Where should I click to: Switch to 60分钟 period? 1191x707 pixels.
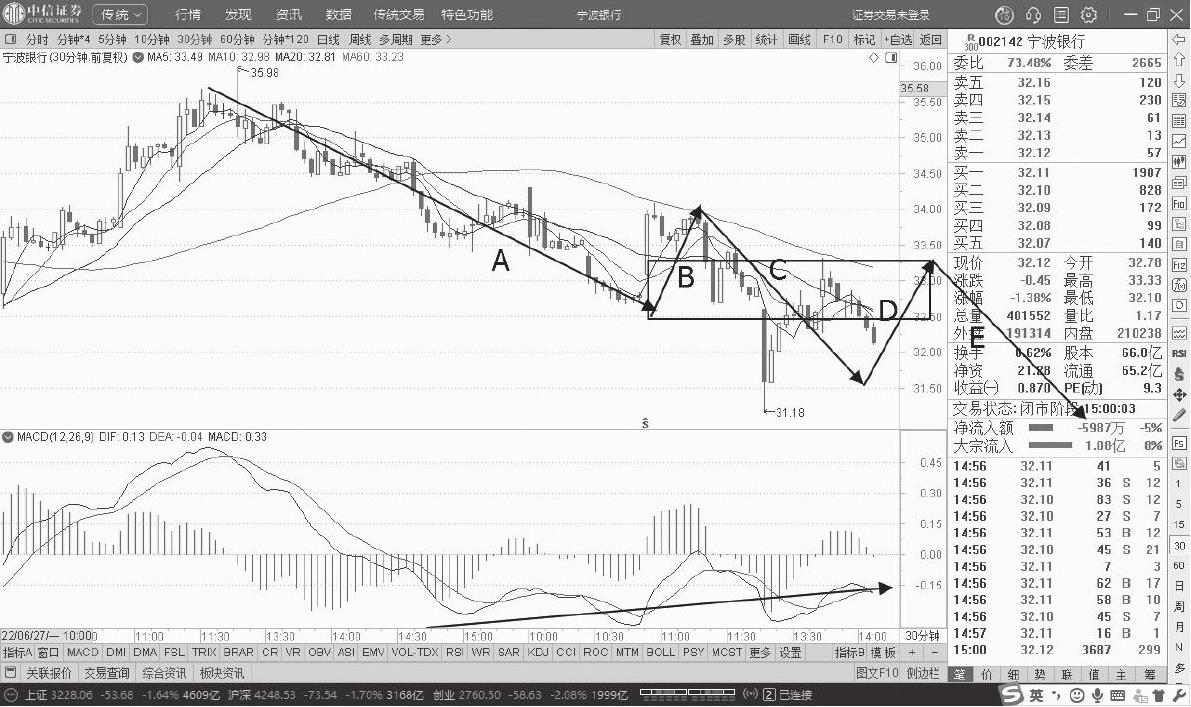237,39
